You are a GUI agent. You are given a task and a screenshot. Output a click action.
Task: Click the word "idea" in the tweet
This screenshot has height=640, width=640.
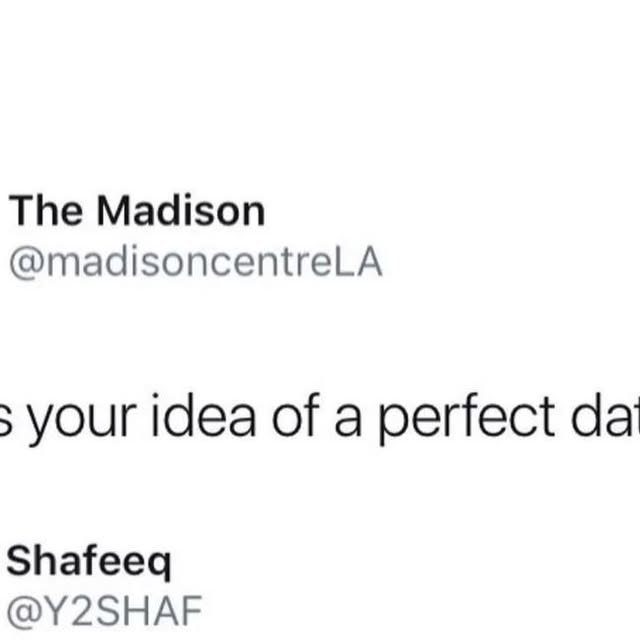pyautogui.click(x=204, y=416)
